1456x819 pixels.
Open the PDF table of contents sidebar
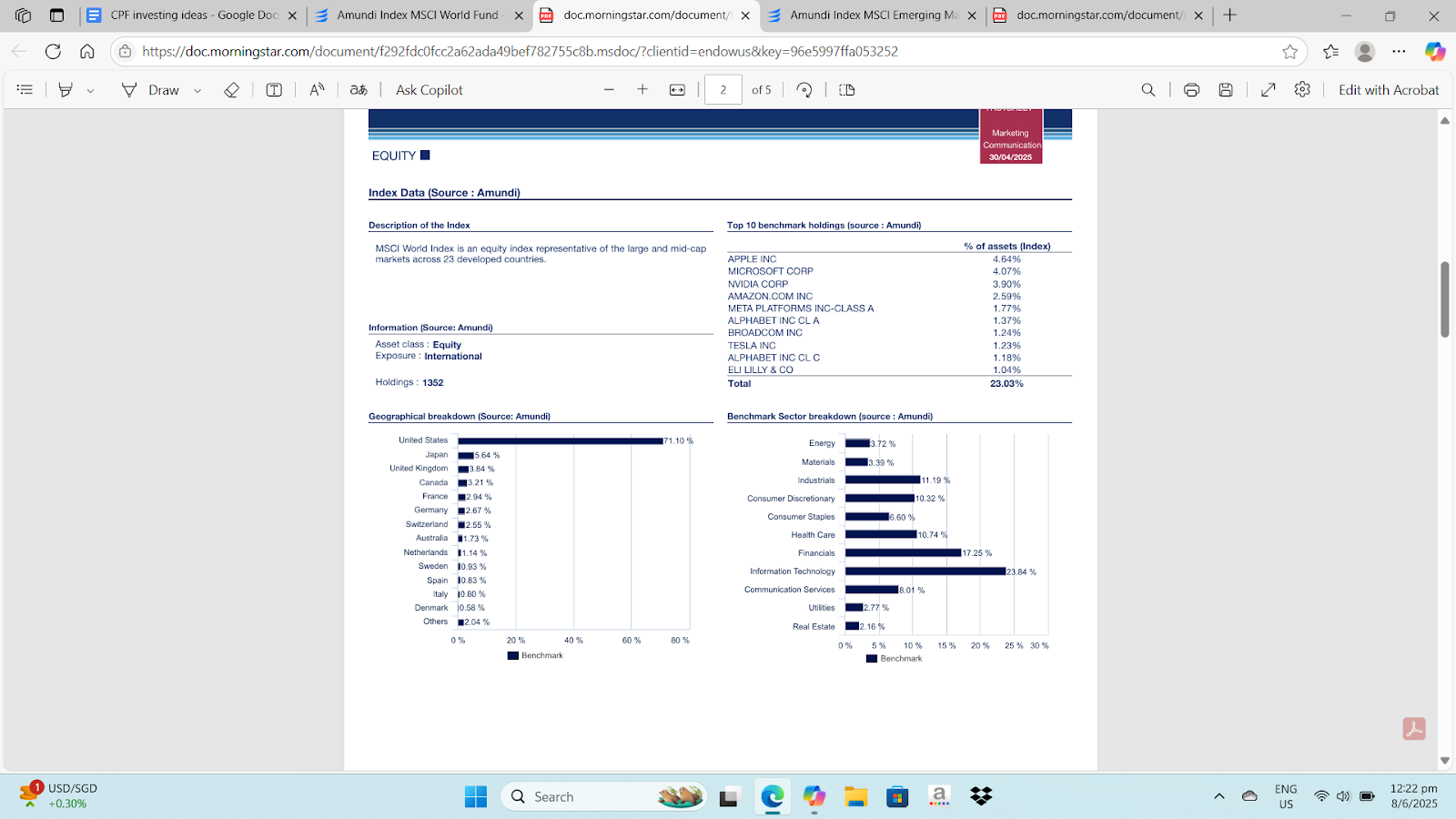[25, 90]
